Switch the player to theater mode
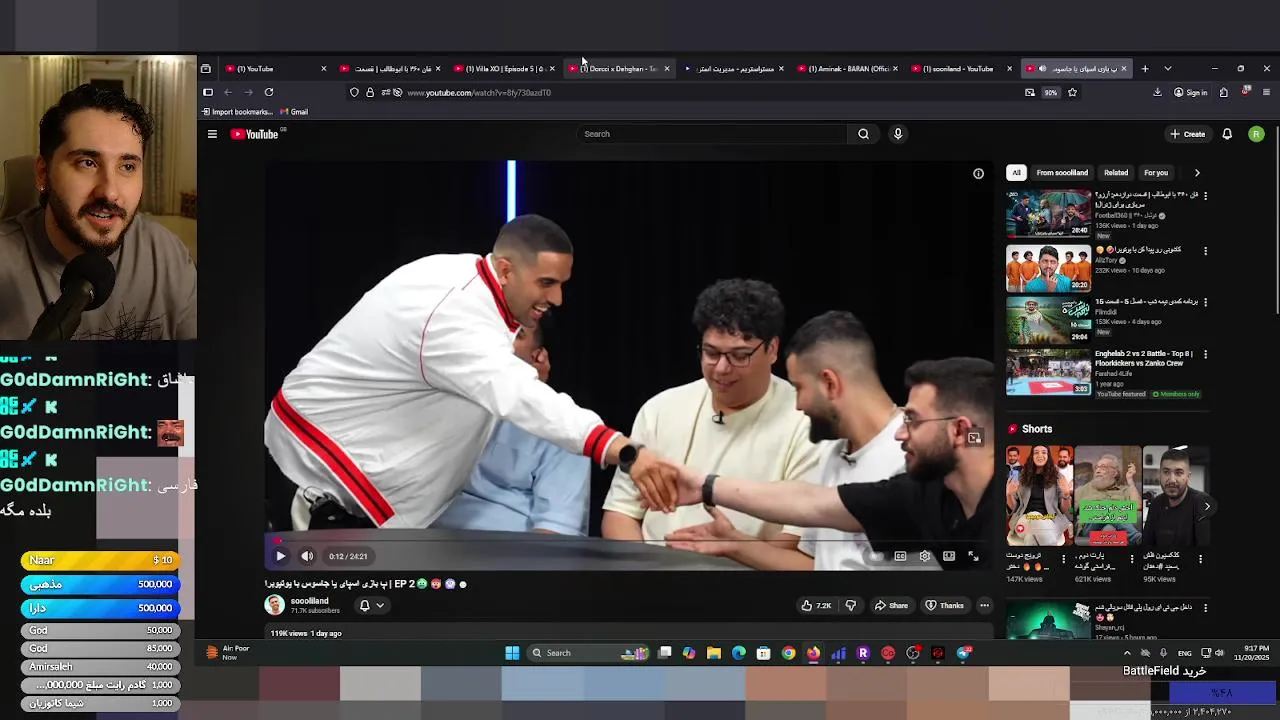The height and width of the screenshot is (720, 1280). pyautogui.click(x=949, y=556)
